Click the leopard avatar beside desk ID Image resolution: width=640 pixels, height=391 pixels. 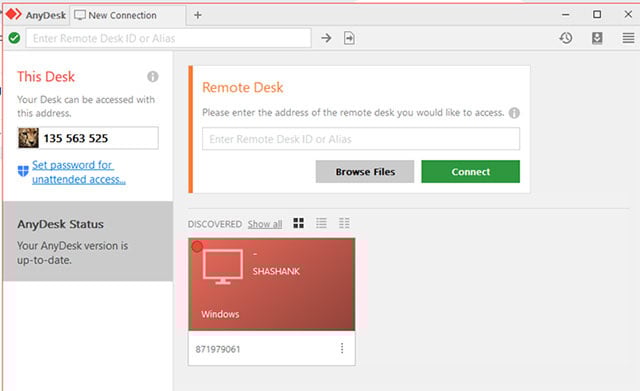(28, 138)
